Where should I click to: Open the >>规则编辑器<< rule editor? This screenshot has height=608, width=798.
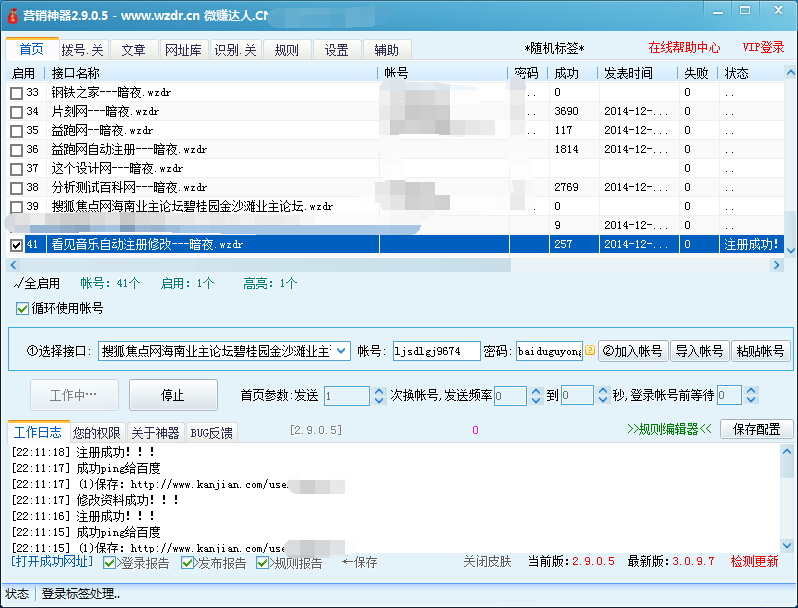pyautogui.click(x=669, y=429)
